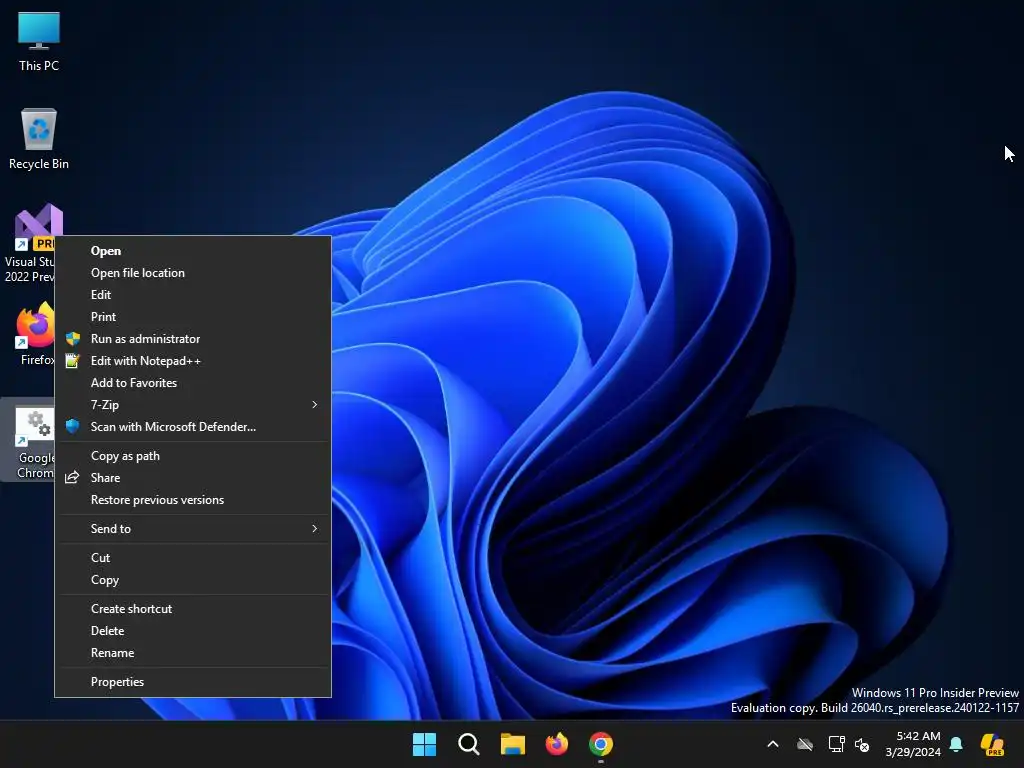This screenshot has height=768, width=1024.
Task: Click the Defender shield icon in menu
Action: pyautogui.click(x=72, y=426)
